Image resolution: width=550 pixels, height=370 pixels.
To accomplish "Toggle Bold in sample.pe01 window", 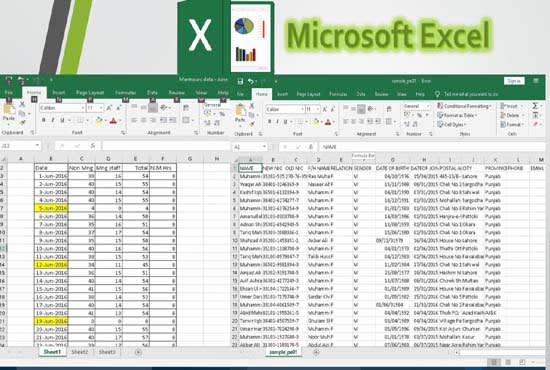I will pos(269,122).
